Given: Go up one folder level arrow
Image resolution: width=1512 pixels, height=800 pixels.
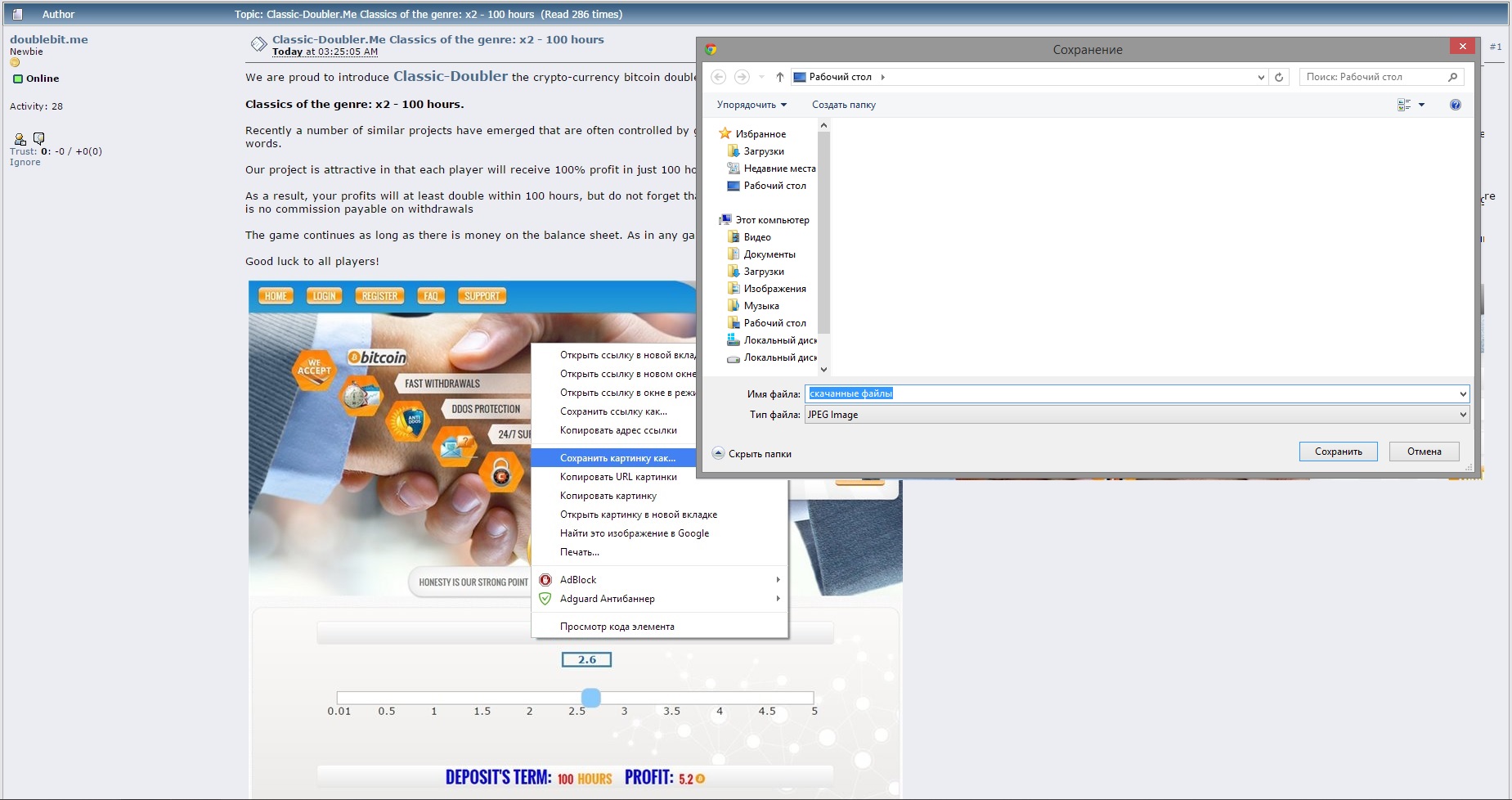Looking at the screenshot, I should pyautogui.click(x=780, y=77).
